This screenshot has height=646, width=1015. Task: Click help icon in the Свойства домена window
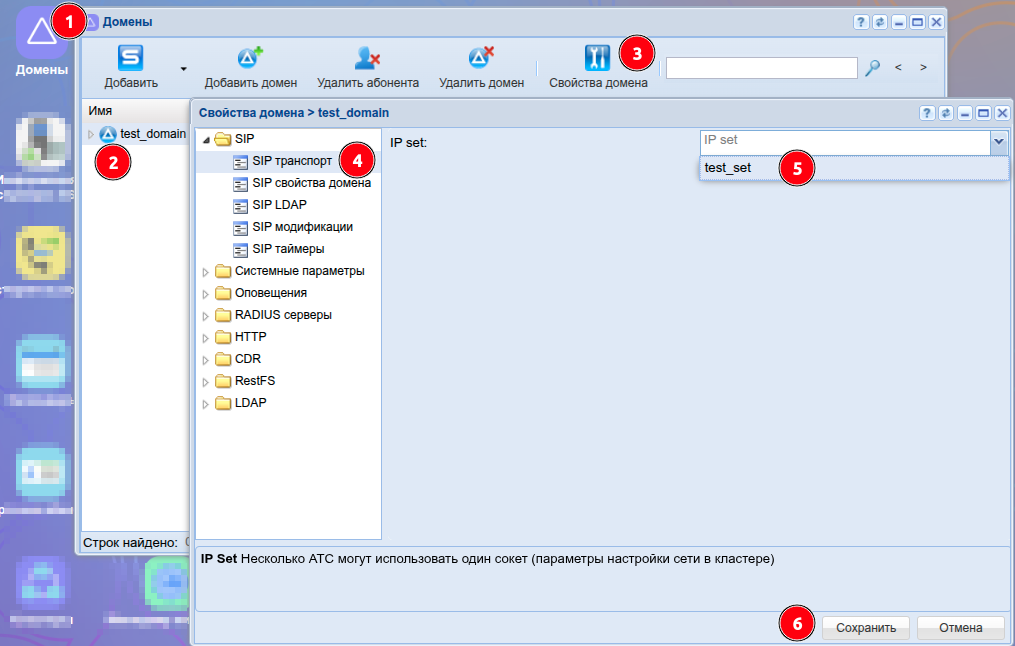coord(927,113)
